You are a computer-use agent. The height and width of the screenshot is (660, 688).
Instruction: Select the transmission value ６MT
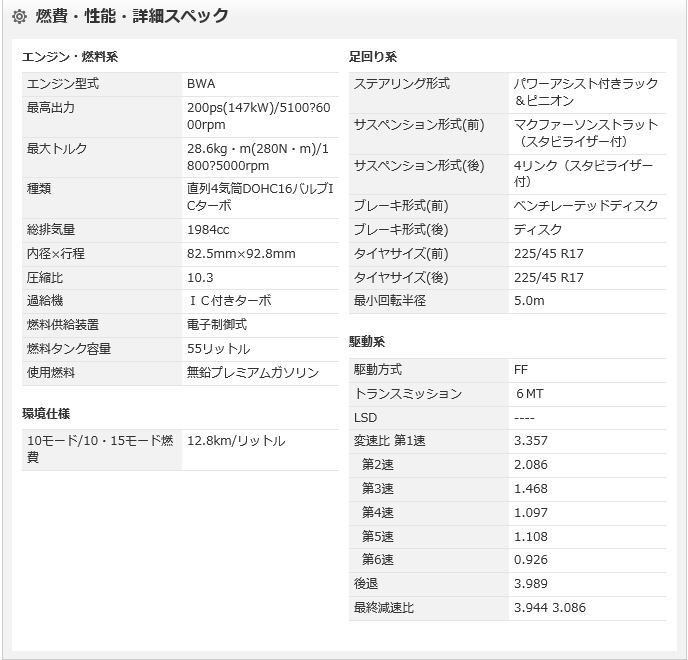(x=530, y=394)
